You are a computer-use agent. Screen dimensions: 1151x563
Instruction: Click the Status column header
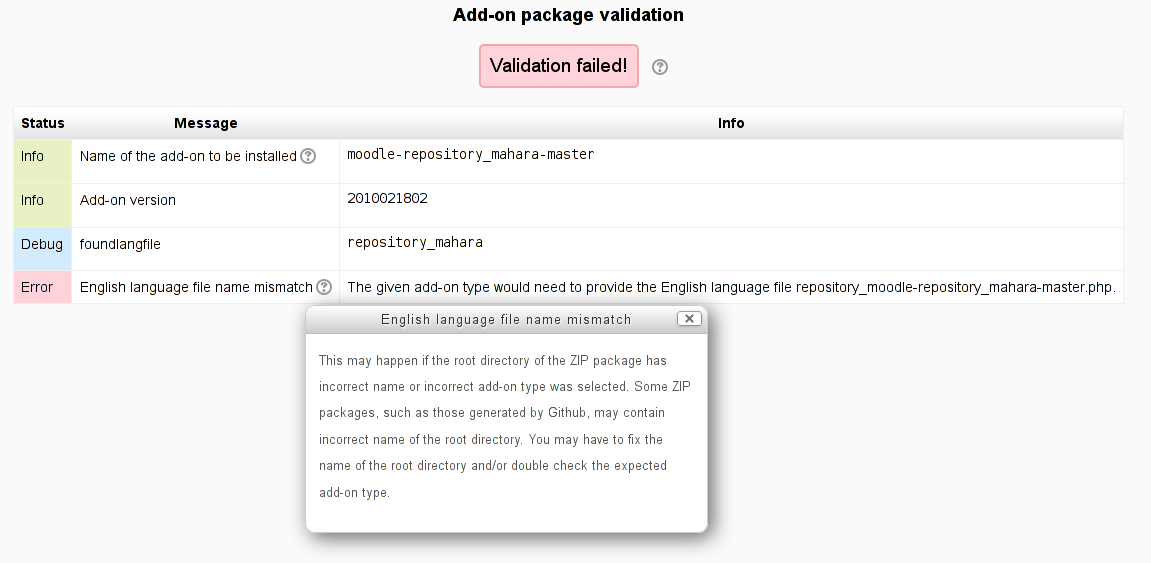coord(43,123)
